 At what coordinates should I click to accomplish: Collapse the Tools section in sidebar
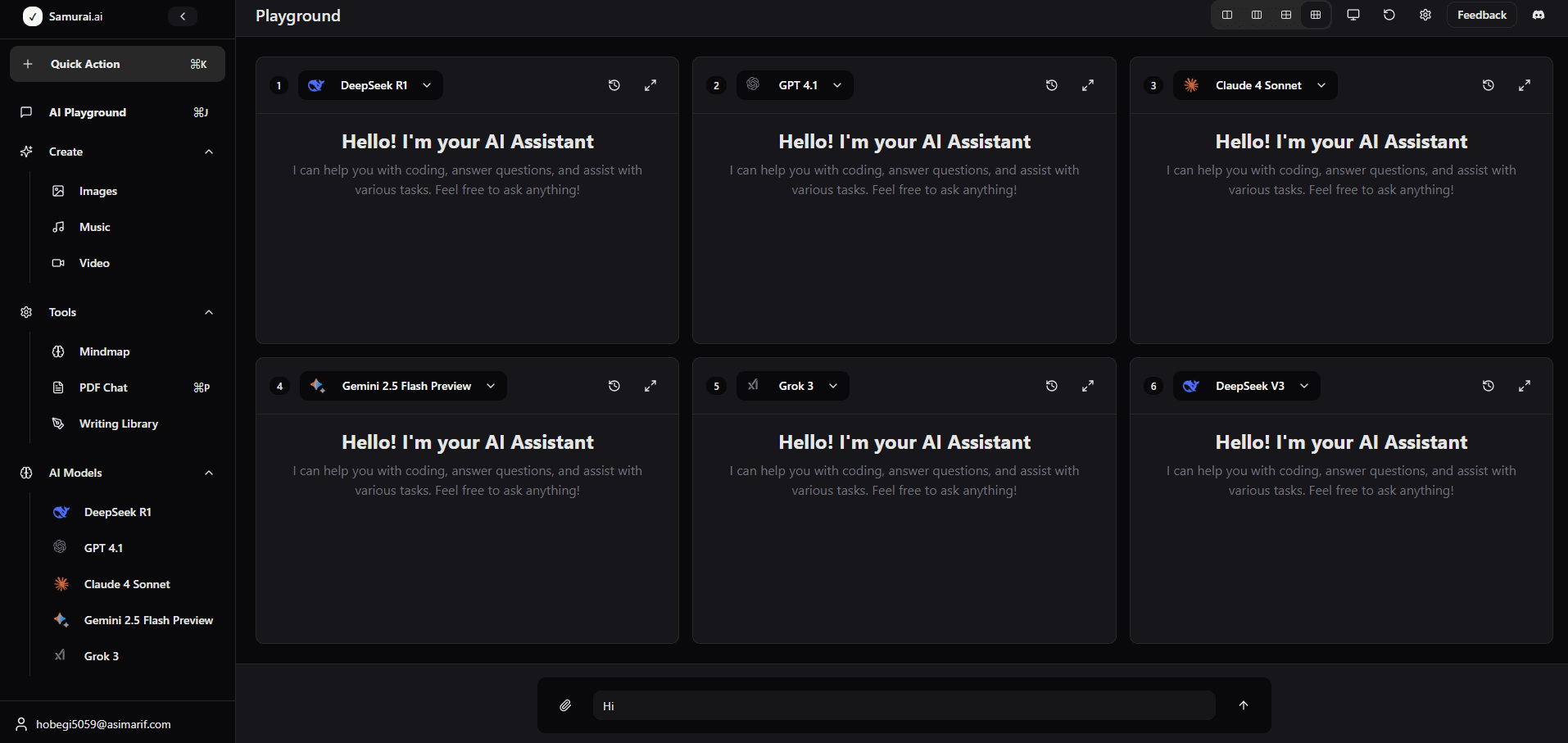[x=209, y=312]
